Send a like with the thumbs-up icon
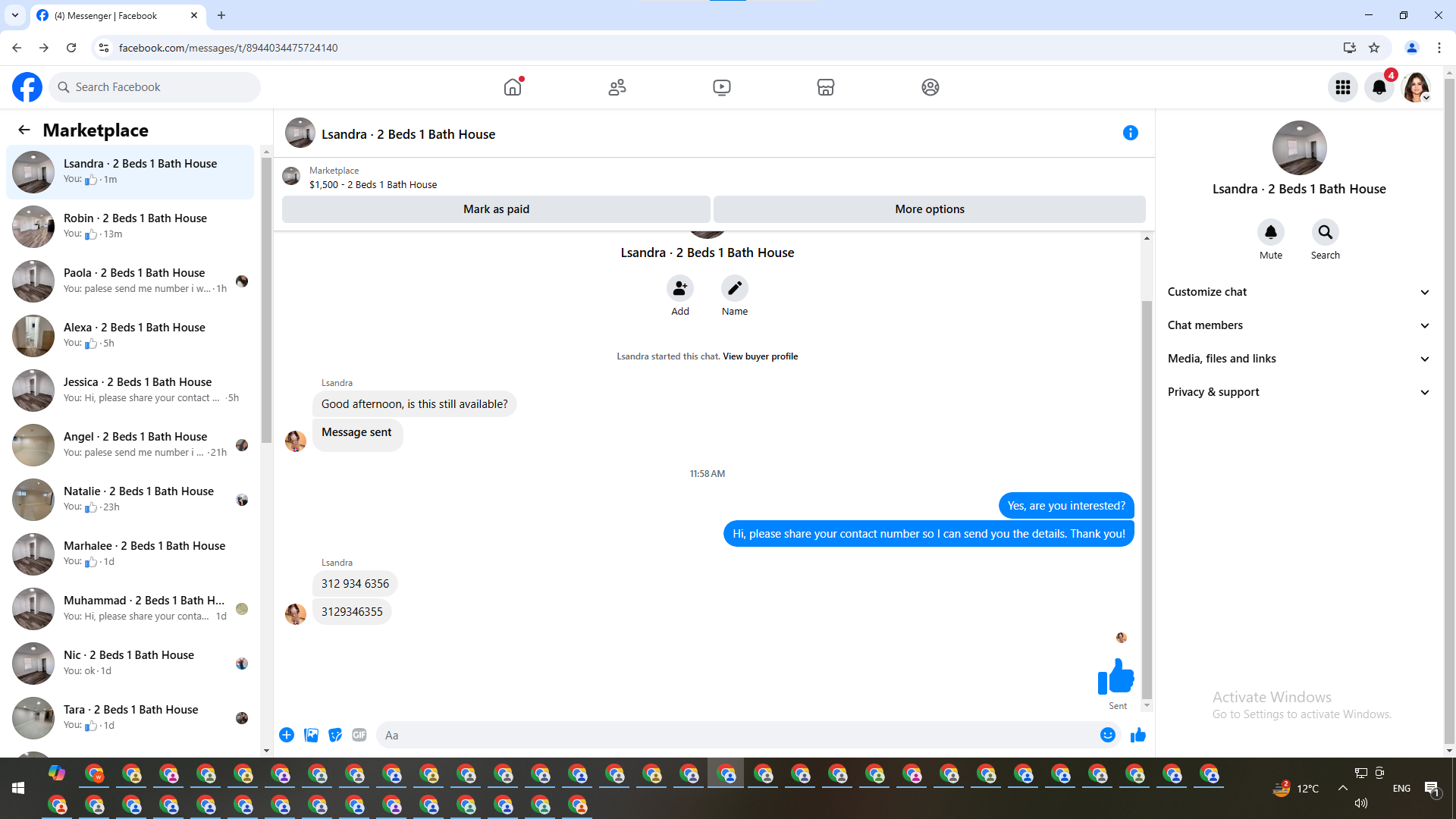1456x819 pixels. pos(1138,735)
